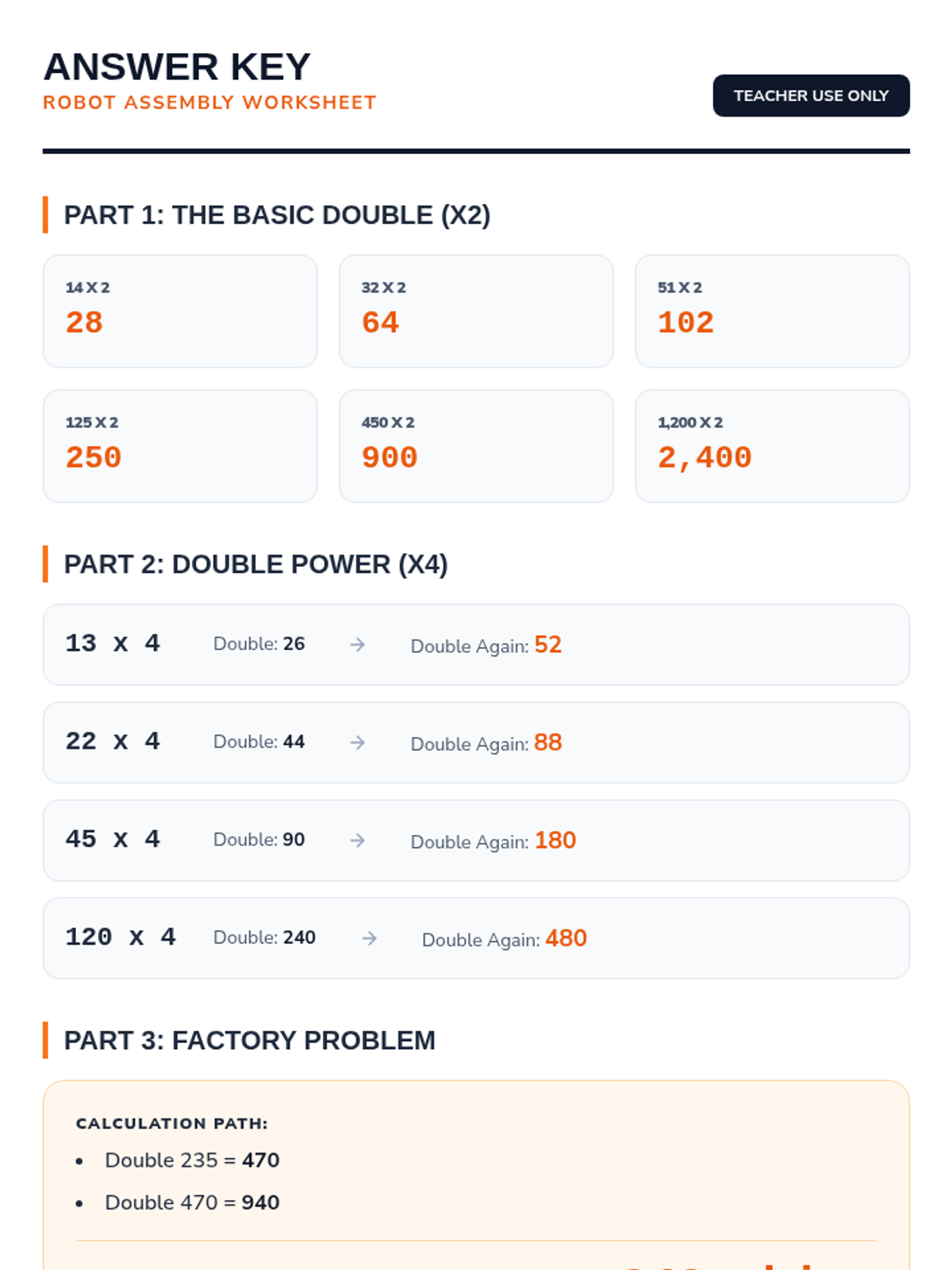Click the Robot Assembly Worksheet subtitle
952x1270 pixels.
(x=209, y=102)
